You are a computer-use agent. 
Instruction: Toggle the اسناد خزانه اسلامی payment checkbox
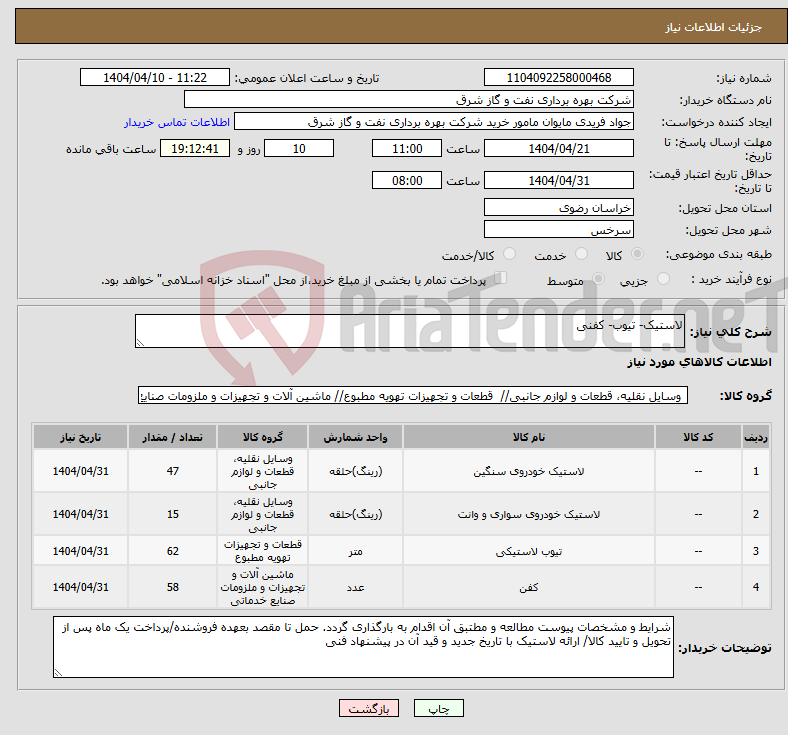coord(500,278)
